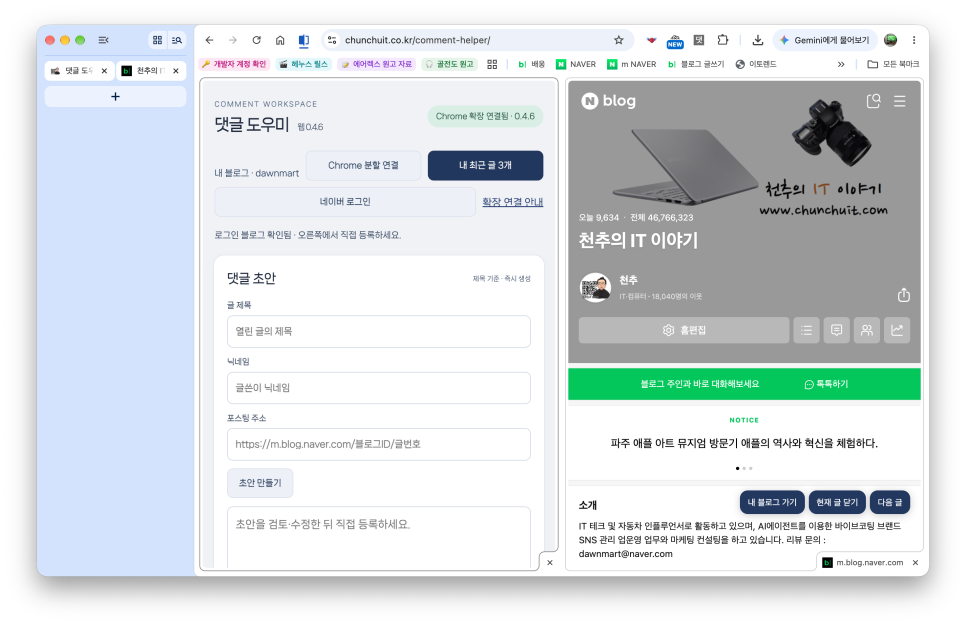Go back to the previous page
The width and height of the screenshot is (966, 625).
coord(209,40)
